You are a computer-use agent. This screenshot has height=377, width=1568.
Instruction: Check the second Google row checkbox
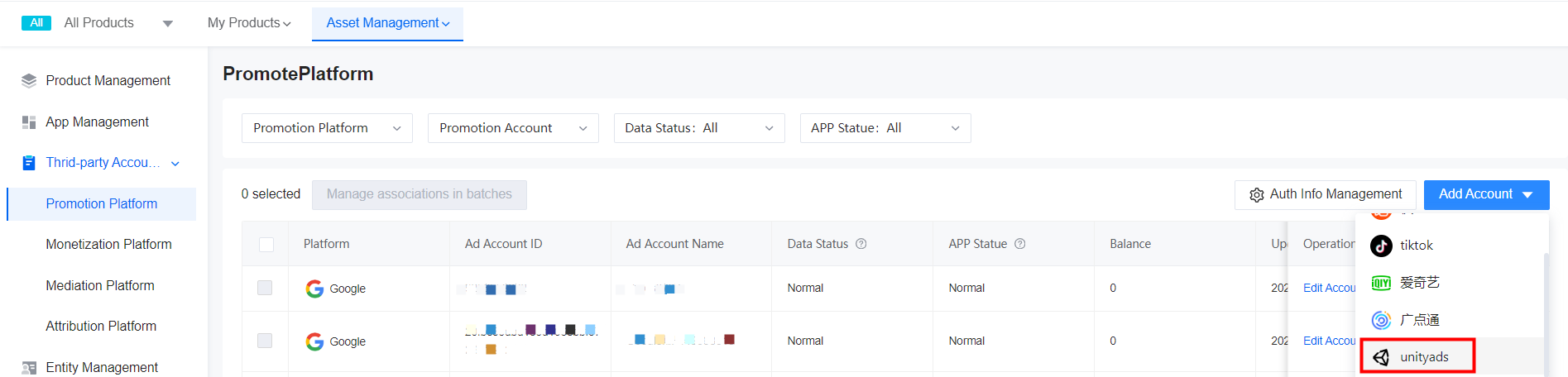click(265, 341)
